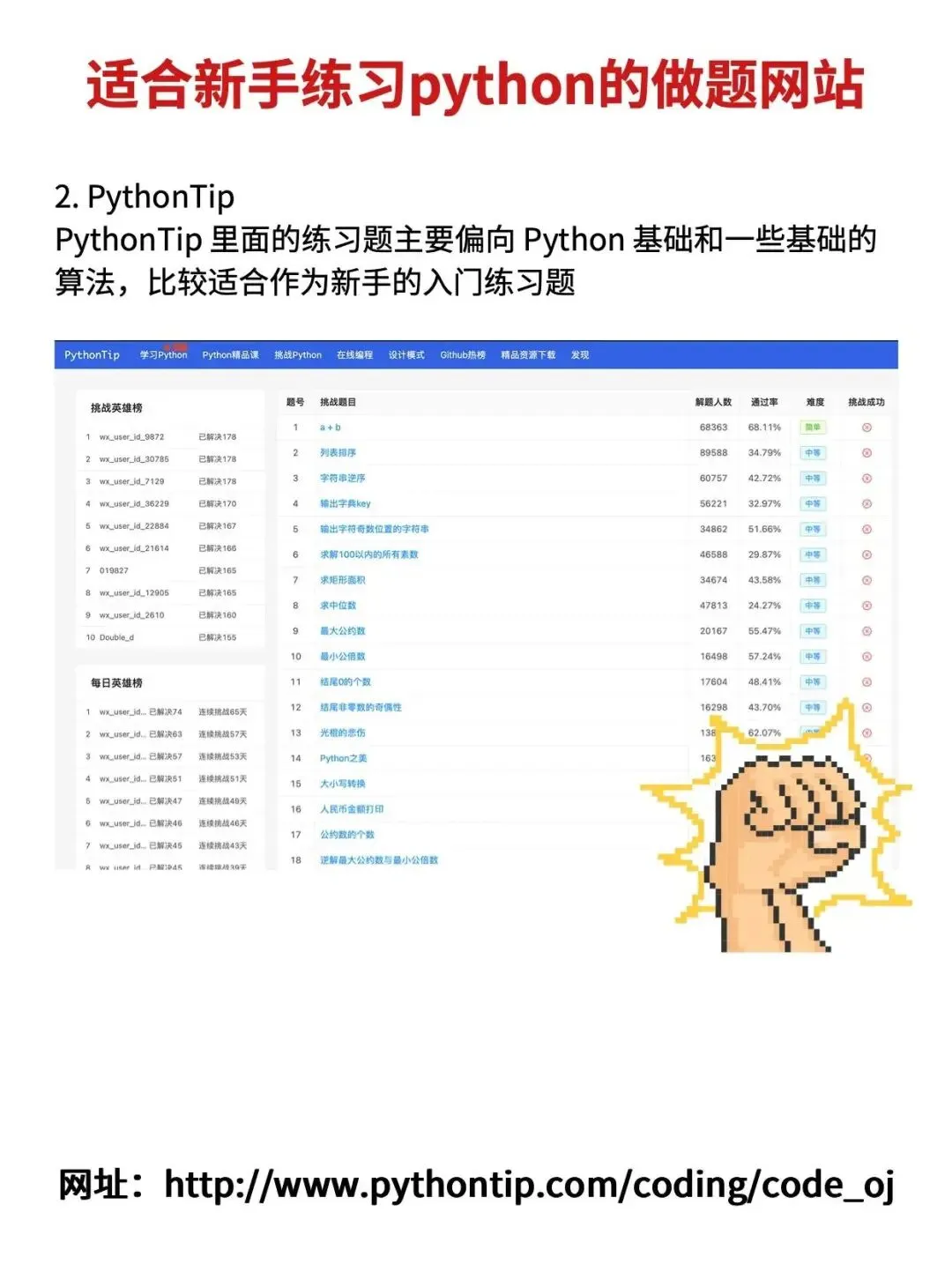Click status icon for 输出字符奇数位置的字符串
Screen dimensions: 952x1272
pyautogui.click(x=866, y=530)
